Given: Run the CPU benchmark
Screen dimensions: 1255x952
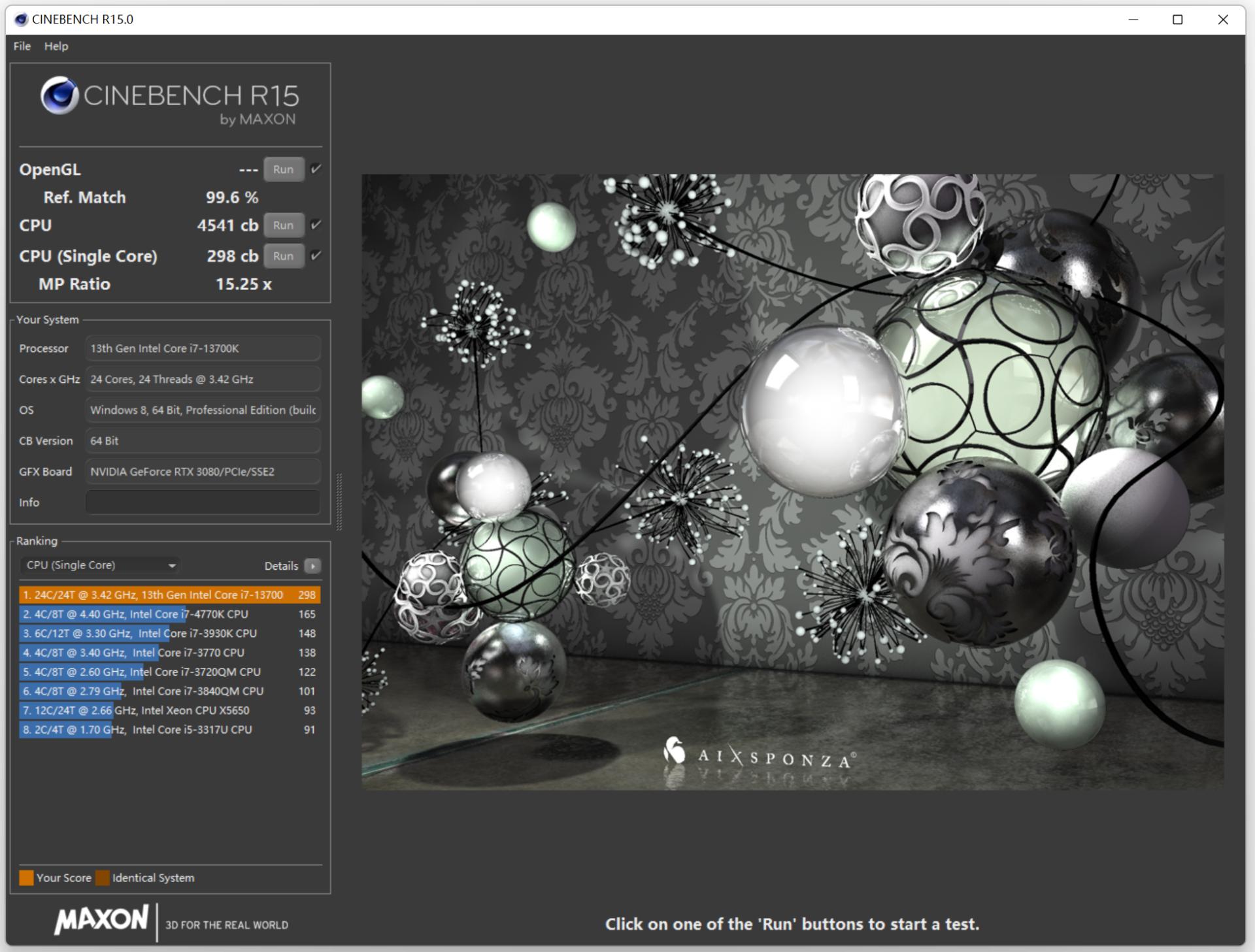Looking at the screenshot, I should pyautogui.click(x=283, y=225).
